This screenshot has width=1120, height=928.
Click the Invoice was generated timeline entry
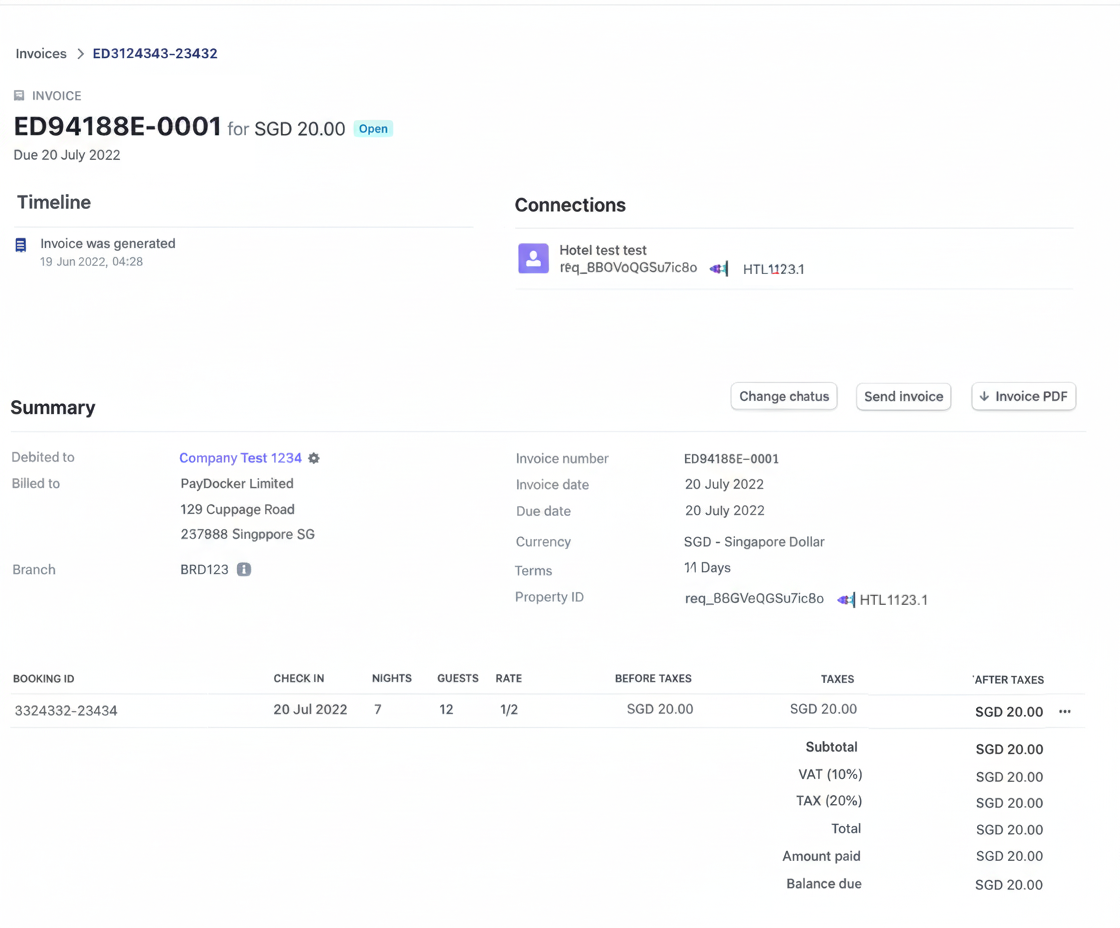coord(108,243)
